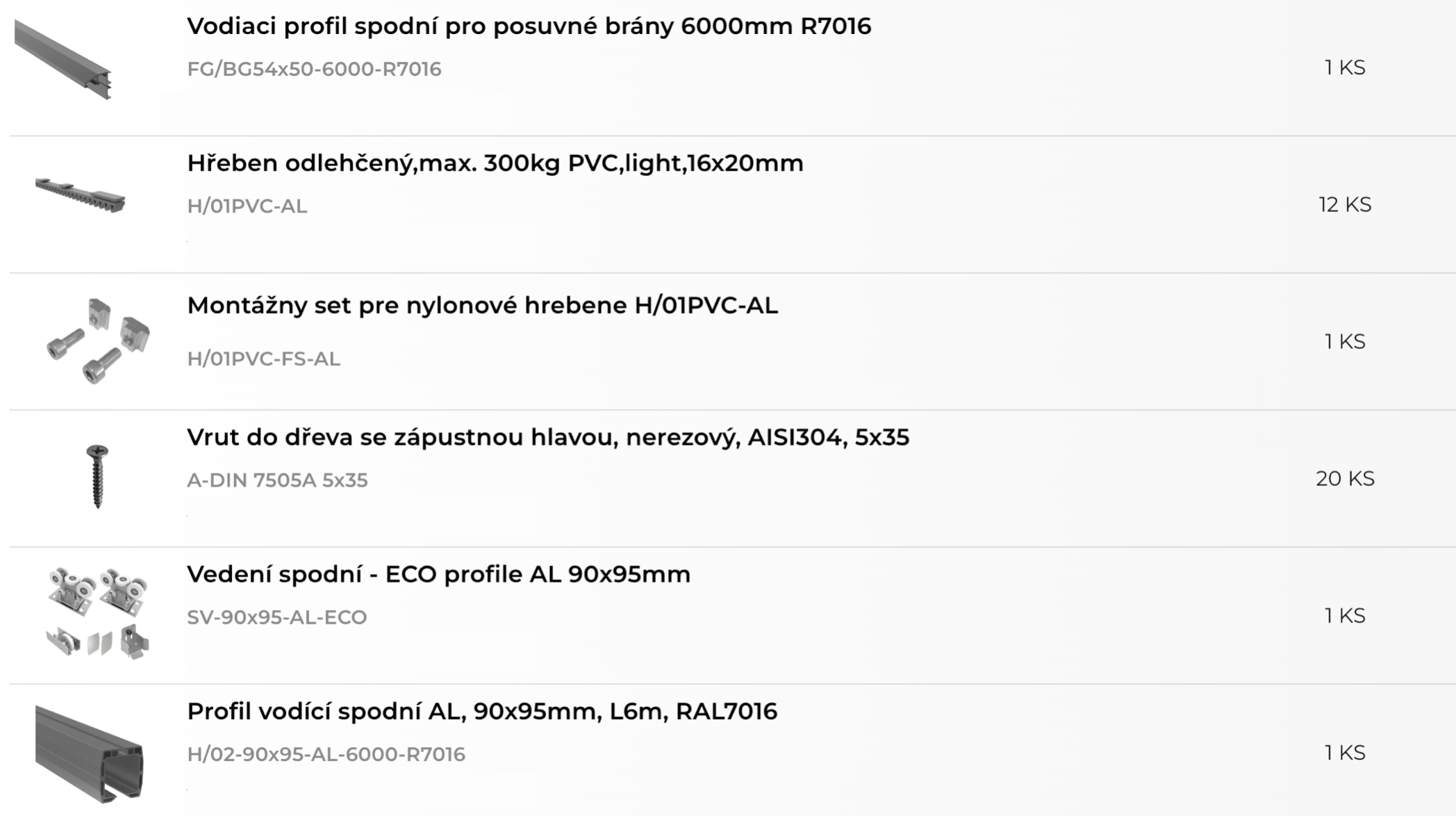Screen dimensions: 1456x816
Task: Click the 12 KS quantity value
Action: click(1345, 205)
